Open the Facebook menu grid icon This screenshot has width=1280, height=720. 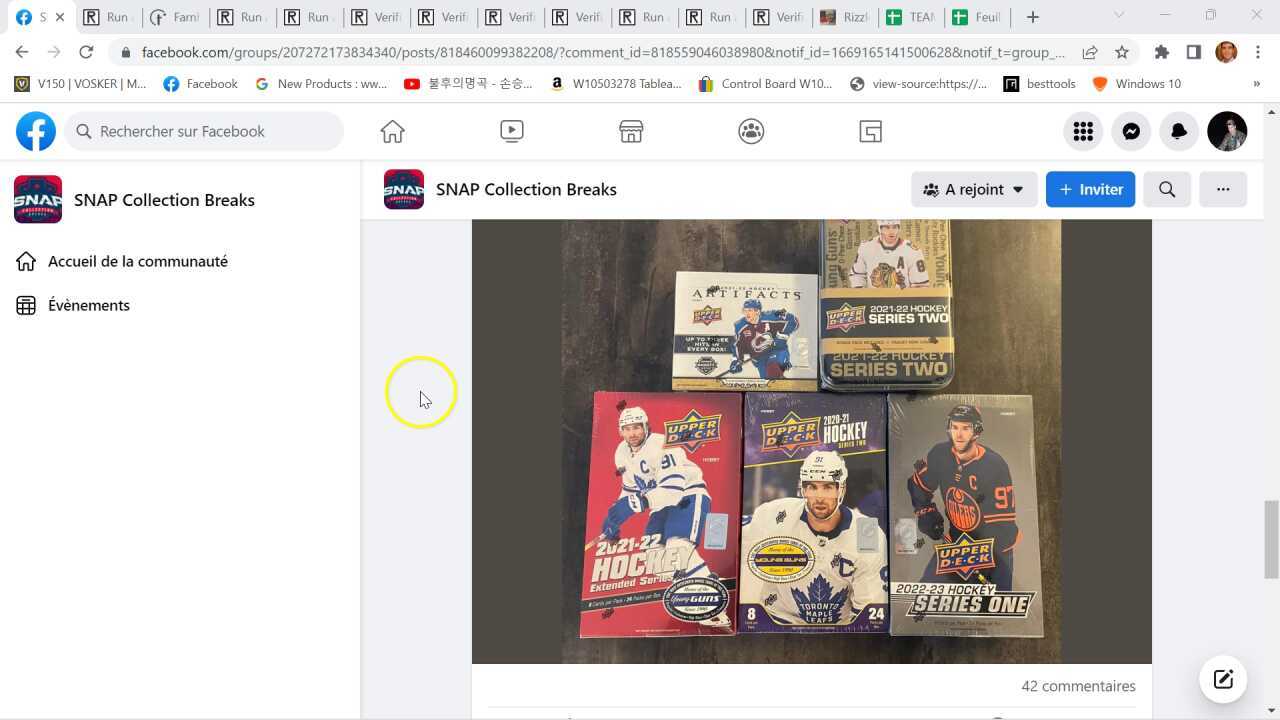[1083, 131]
